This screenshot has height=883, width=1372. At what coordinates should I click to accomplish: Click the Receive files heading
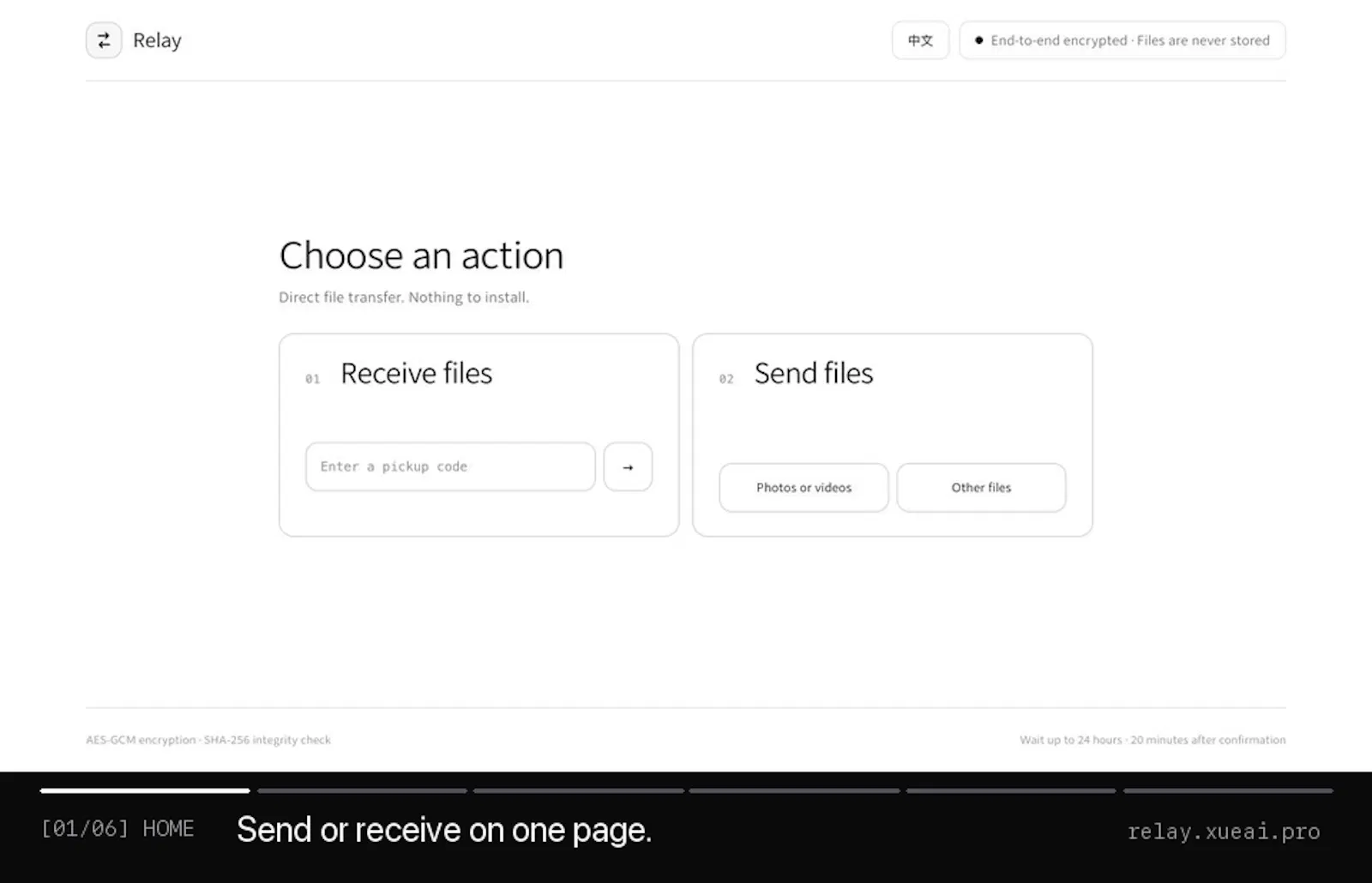pyautogui.click(x=416, y=373)
